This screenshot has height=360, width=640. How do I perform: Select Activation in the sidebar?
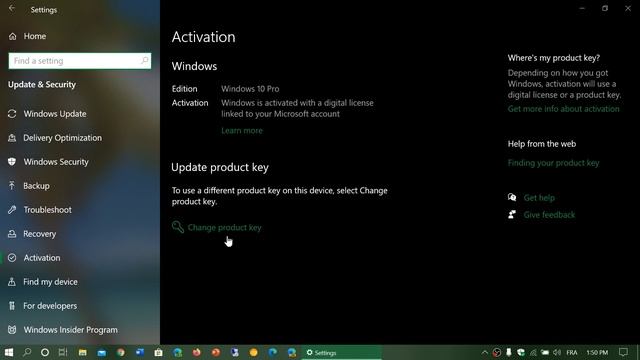[34, 258]
